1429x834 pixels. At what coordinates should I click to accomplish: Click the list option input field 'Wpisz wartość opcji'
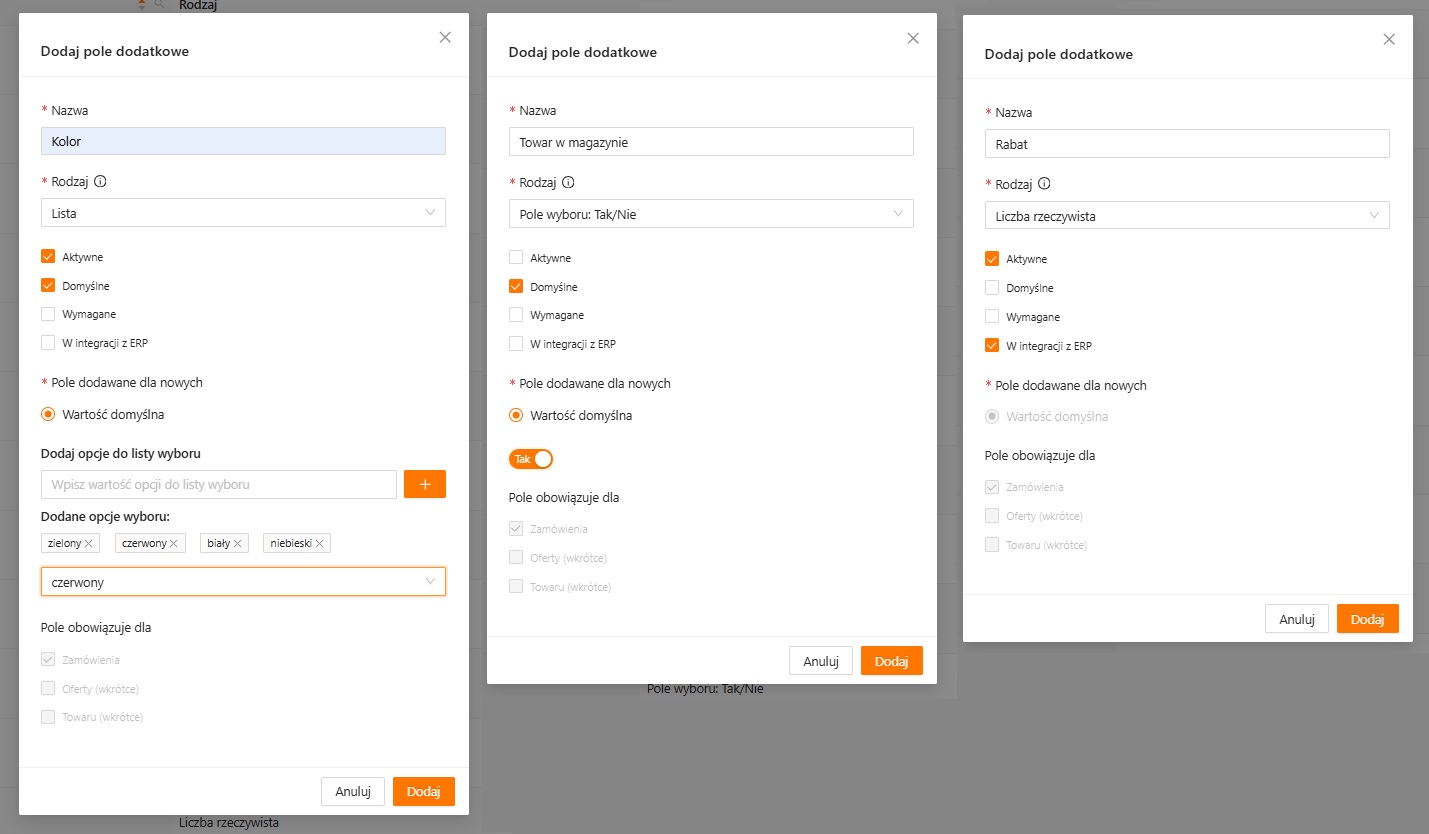tap(219, 484)
